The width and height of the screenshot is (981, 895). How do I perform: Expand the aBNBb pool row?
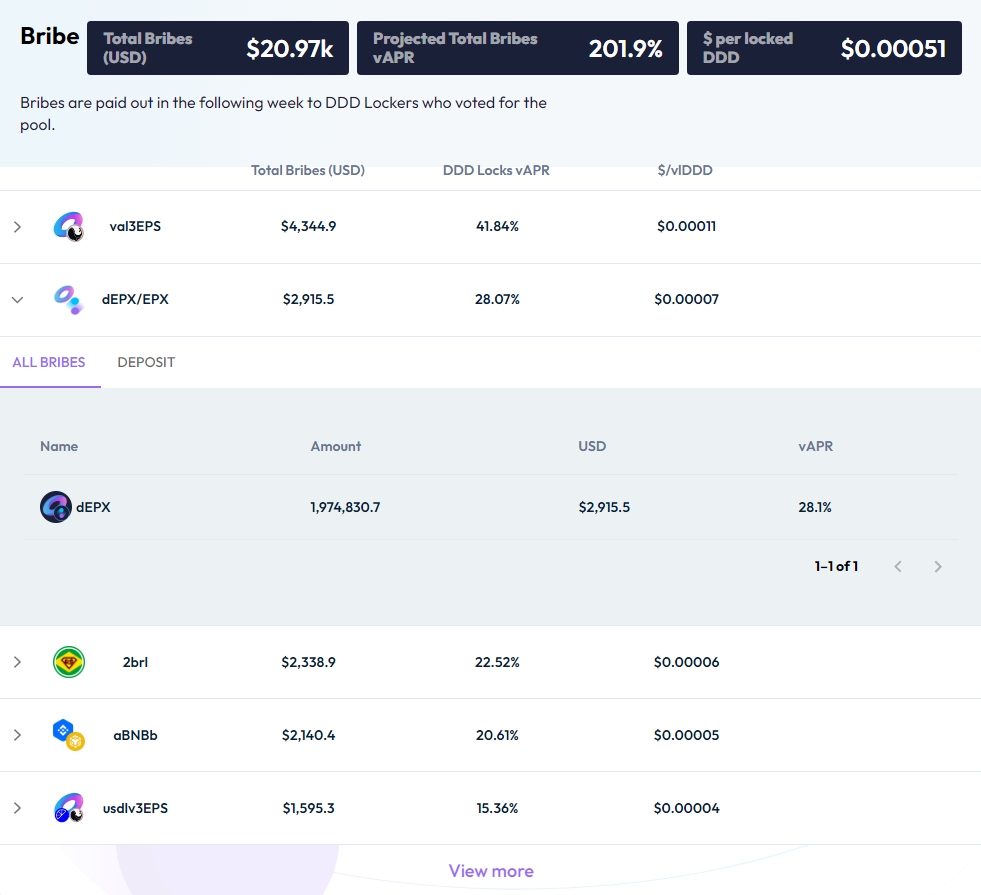point(17,735)
